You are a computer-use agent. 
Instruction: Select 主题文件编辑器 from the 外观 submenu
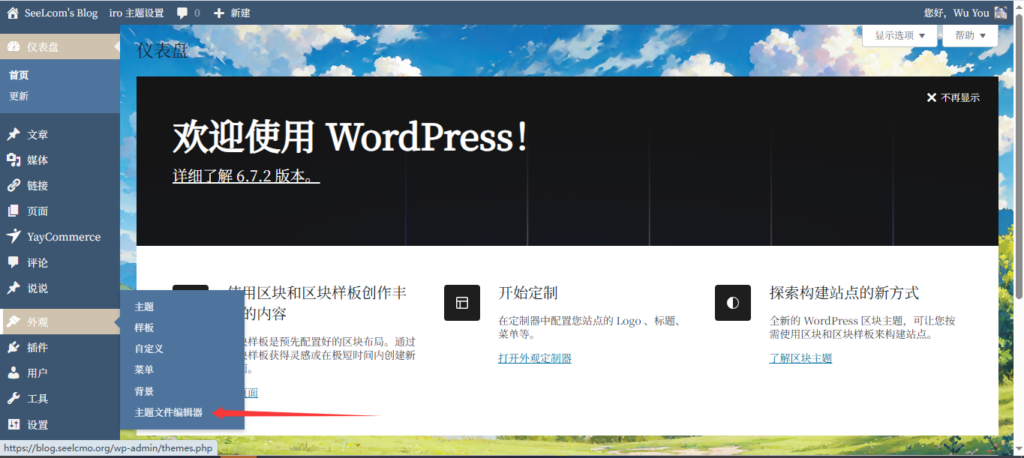(x=169, y=413)
